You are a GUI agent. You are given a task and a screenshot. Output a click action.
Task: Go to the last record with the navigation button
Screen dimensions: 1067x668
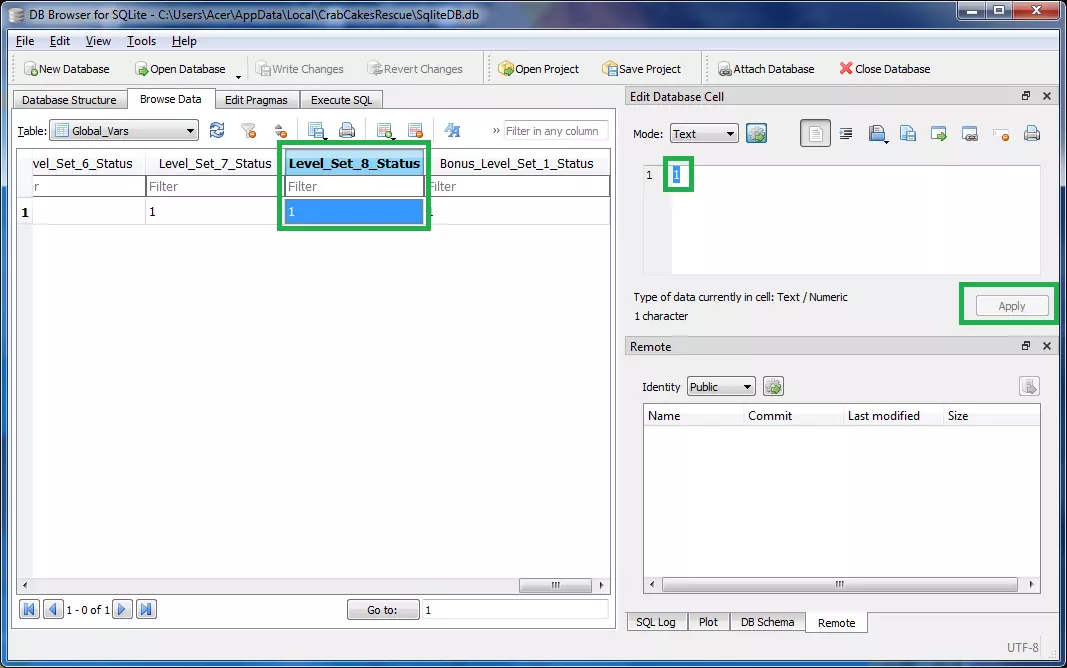pos(146,609)
